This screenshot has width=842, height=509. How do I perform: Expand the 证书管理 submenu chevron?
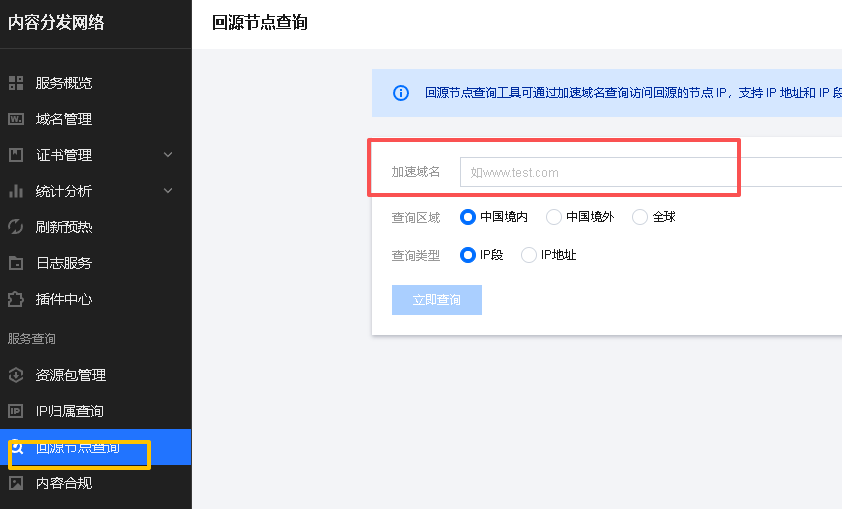coord(168,155)
